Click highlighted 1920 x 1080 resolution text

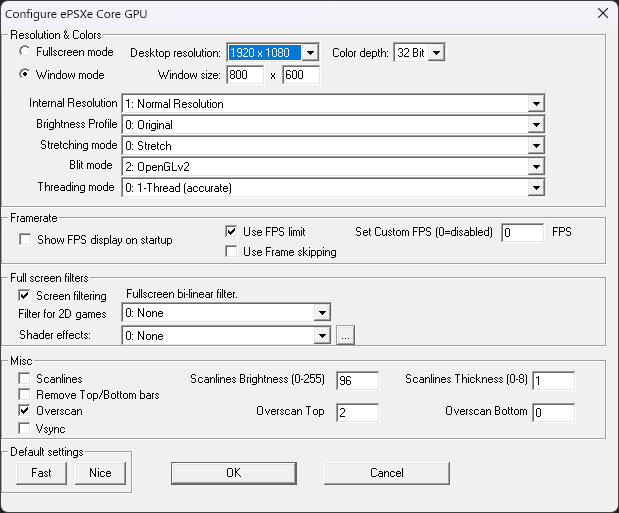click(264, 53)
